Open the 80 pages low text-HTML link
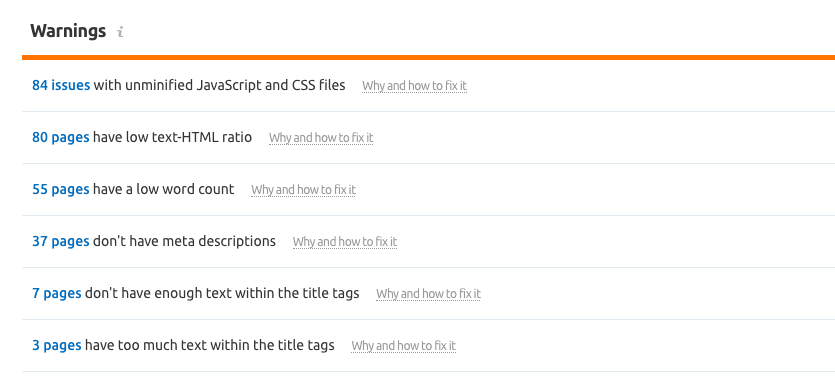The image size is (835, 387). click(61, 137)
